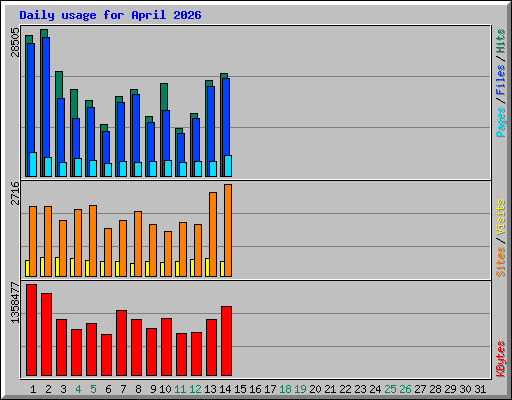Click day 8 on the x-axis

click(x=138, y=389)
